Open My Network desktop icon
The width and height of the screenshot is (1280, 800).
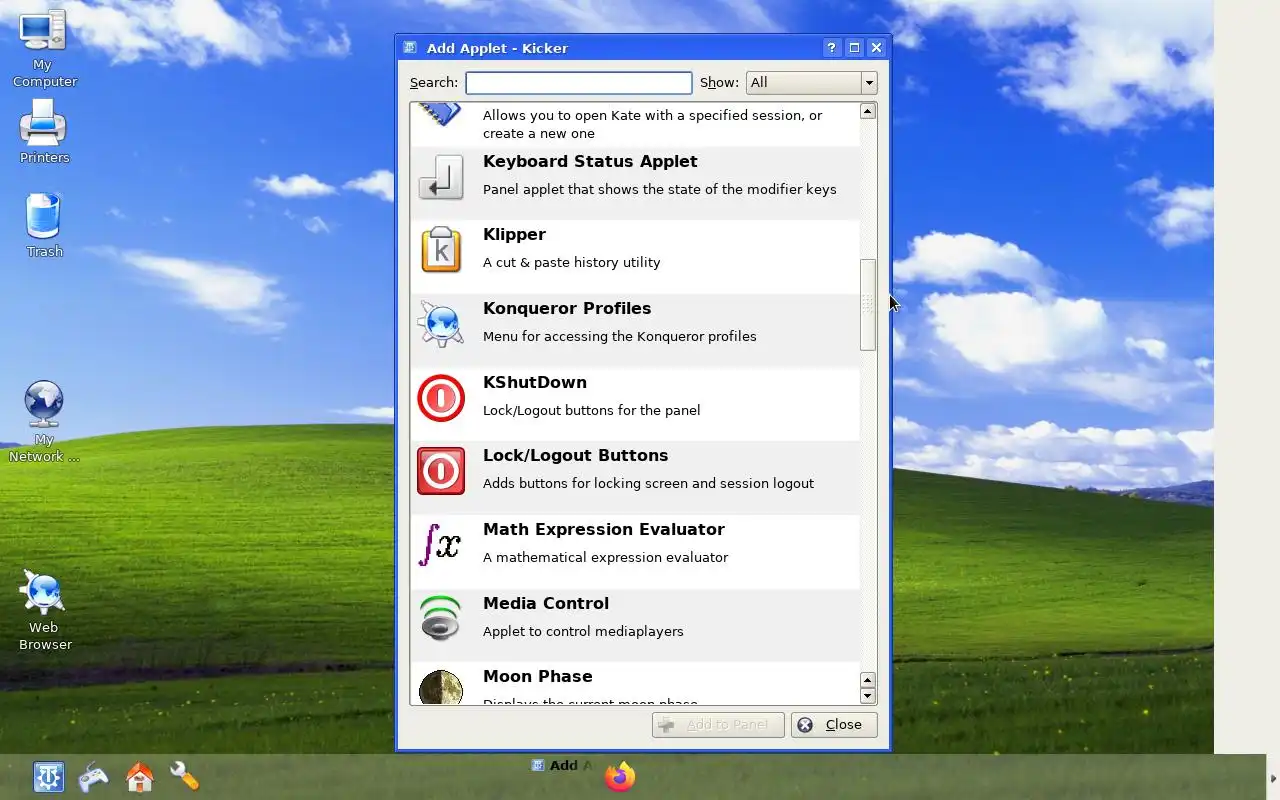click(43, 403)
